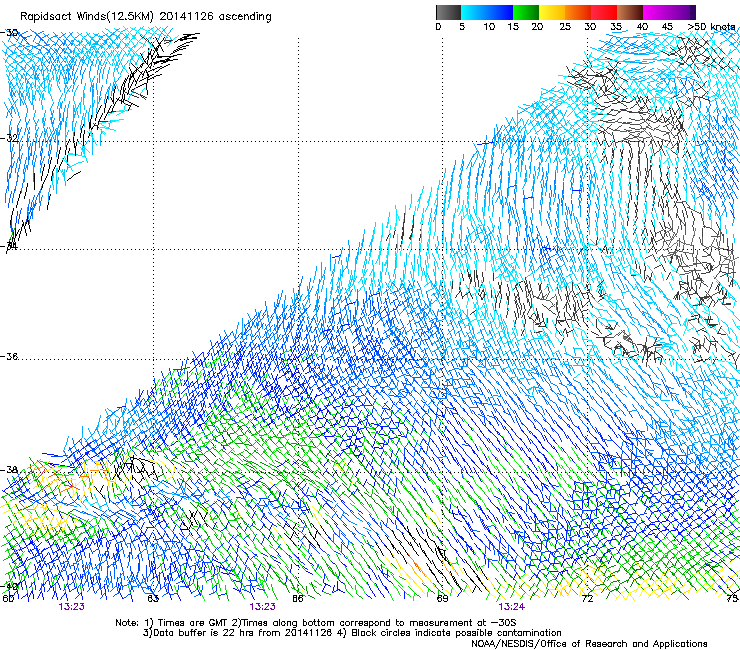Click the gray 0-5 knots color swatch
The image size is (740, 650).
(448, 12)
